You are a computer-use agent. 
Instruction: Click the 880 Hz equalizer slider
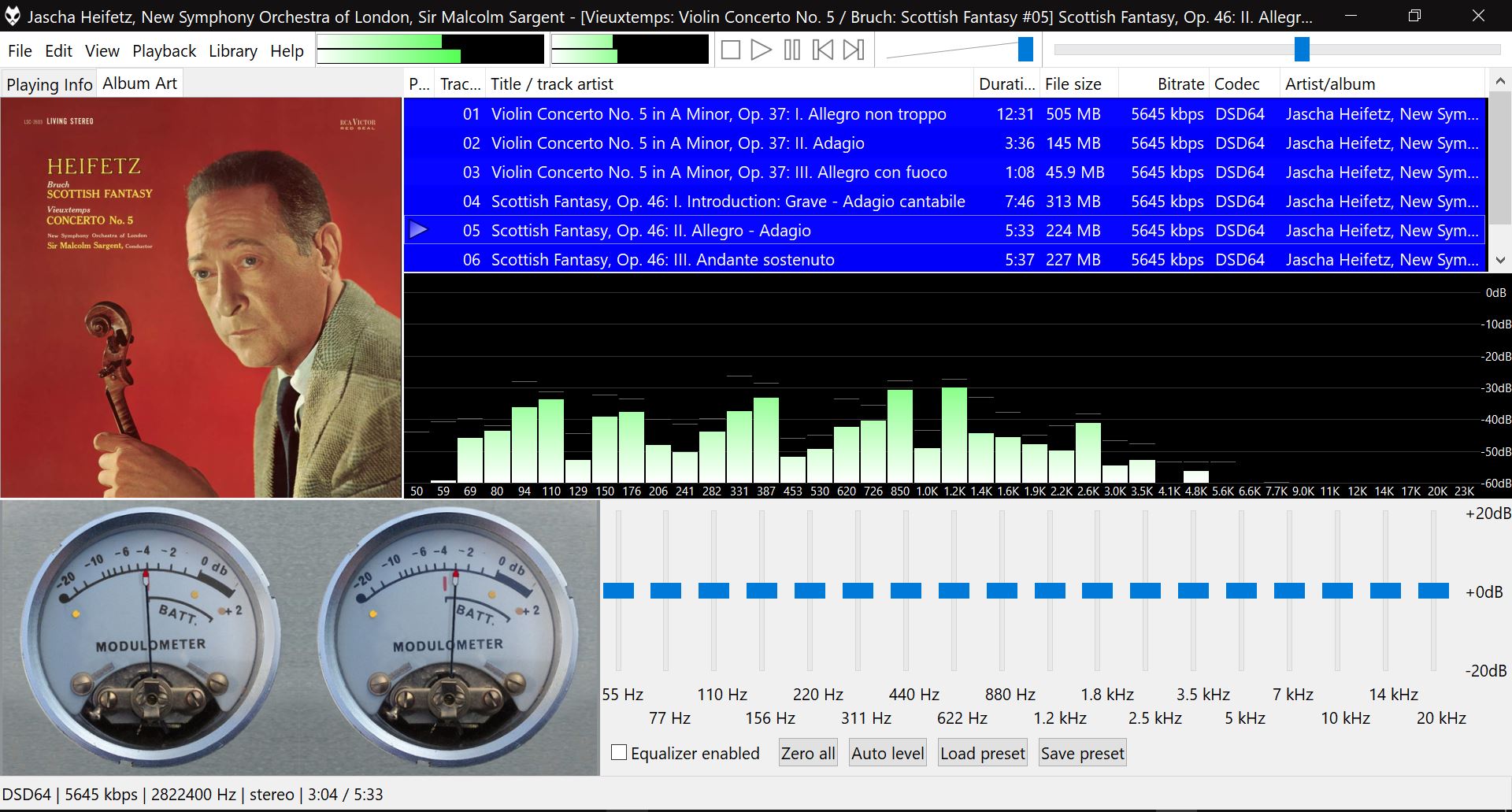click(x=1002, y=591)
